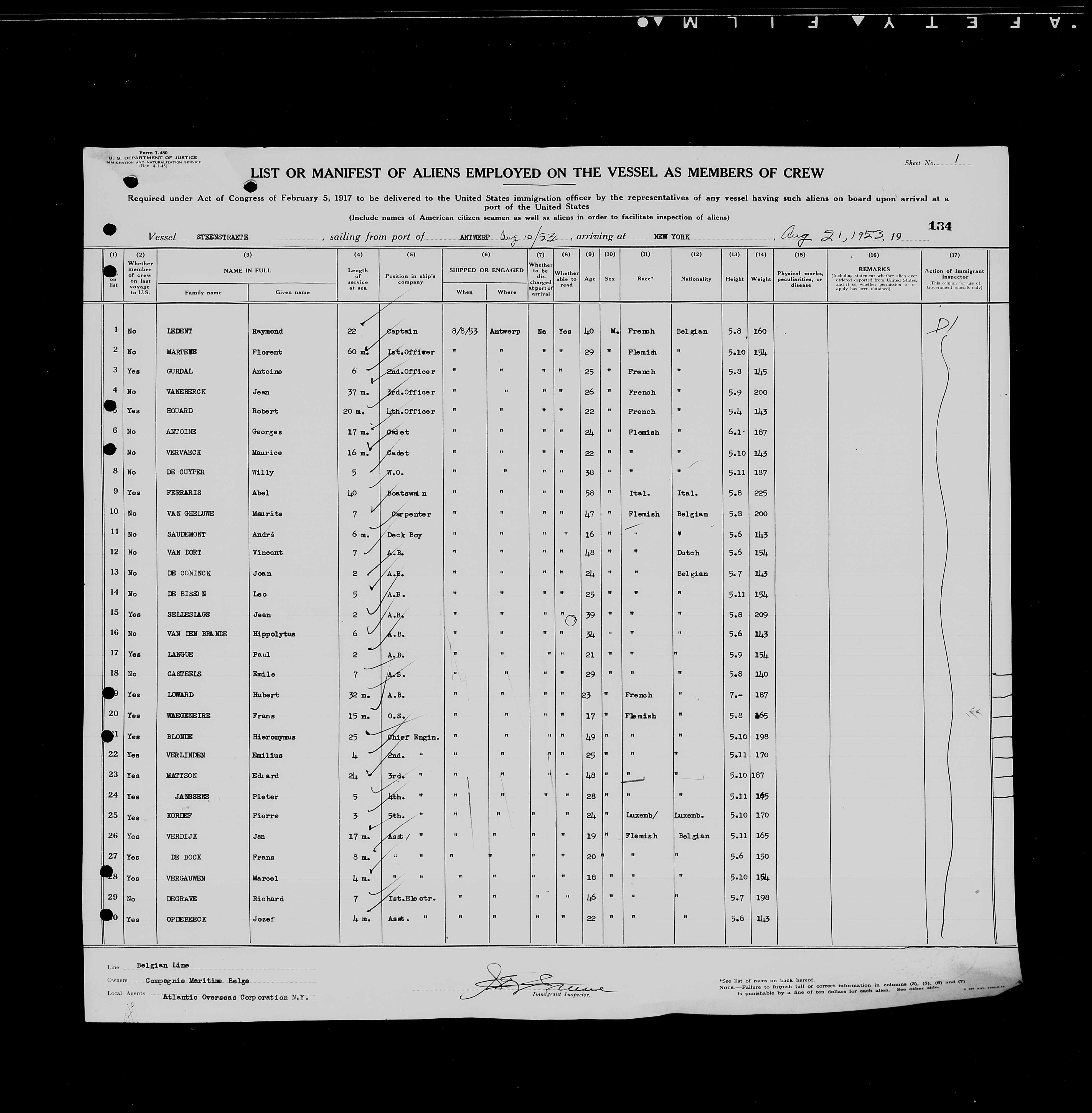This screenshot has height=1113, width=1092.
Task: Click family name HOUARD
Action: click(x=179, y=411)
